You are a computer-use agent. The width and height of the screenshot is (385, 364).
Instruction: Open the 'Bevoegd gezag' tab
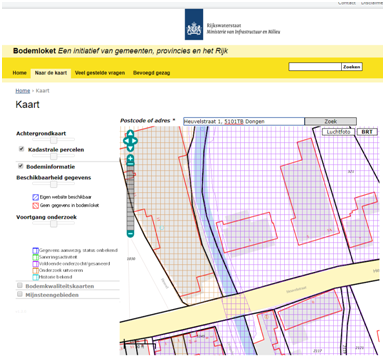pyautogui.click(x=152, y=73)
